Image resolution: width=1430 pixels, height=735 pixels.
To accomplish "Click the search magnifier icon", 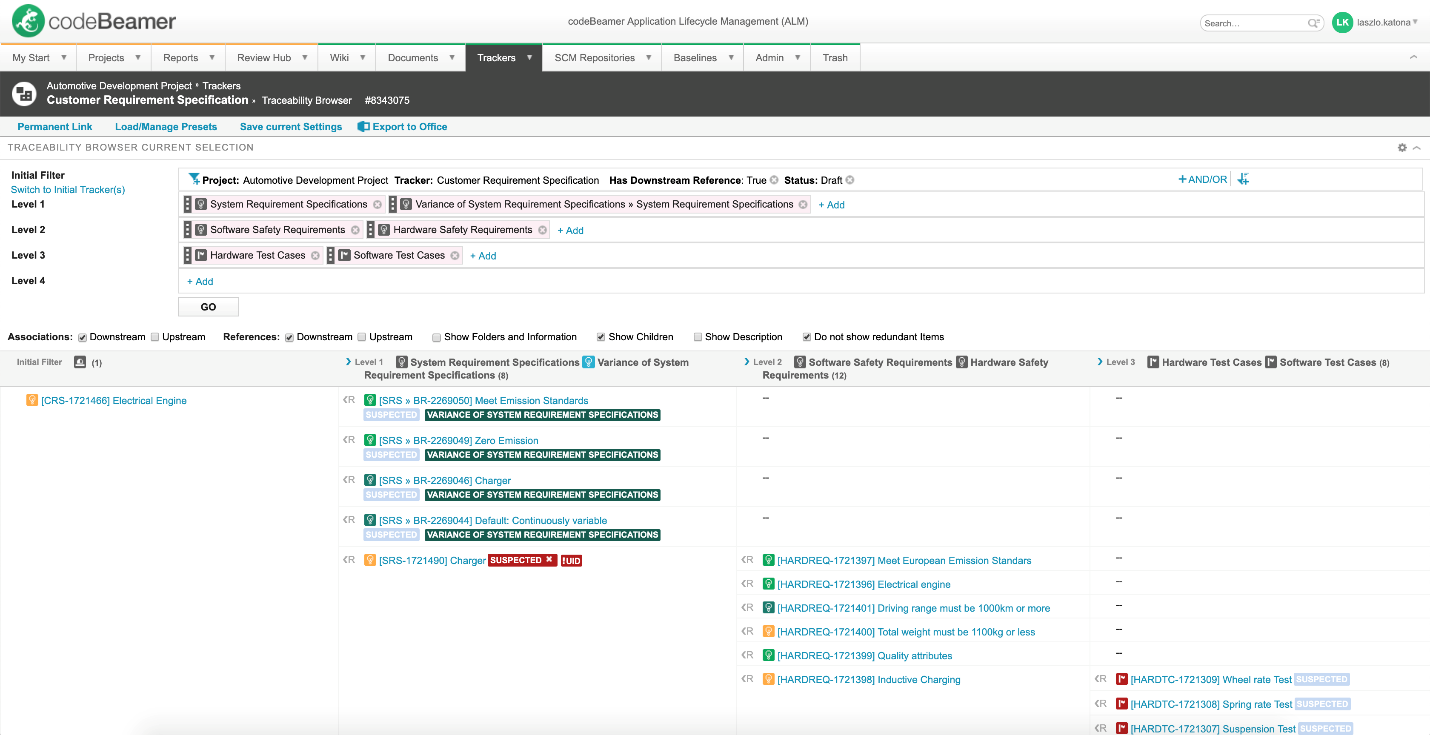I will (x=1314, y=23).
